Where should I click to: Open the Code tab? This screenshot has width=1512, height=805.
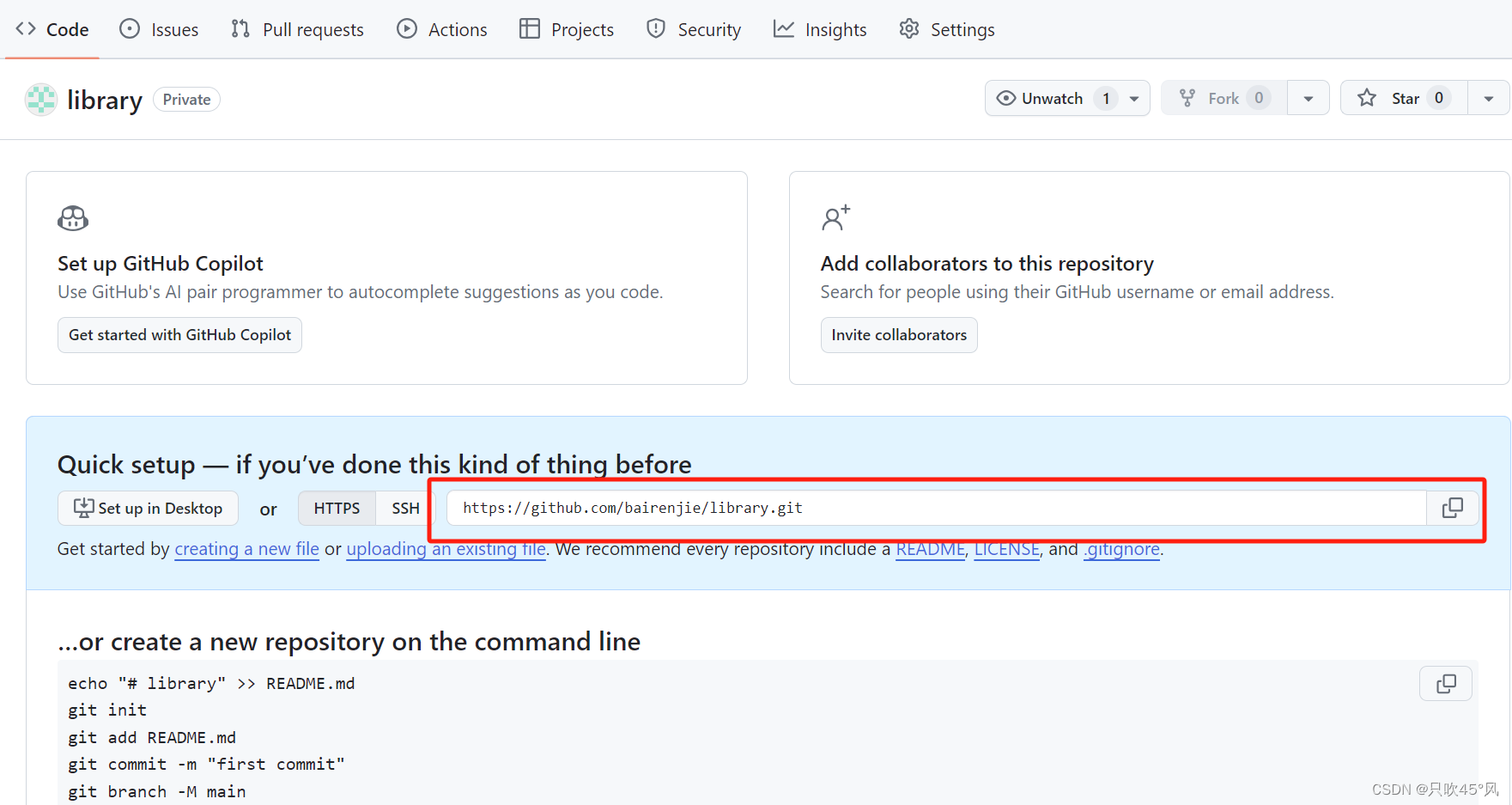pyautogui.click(x=52, y=29)
